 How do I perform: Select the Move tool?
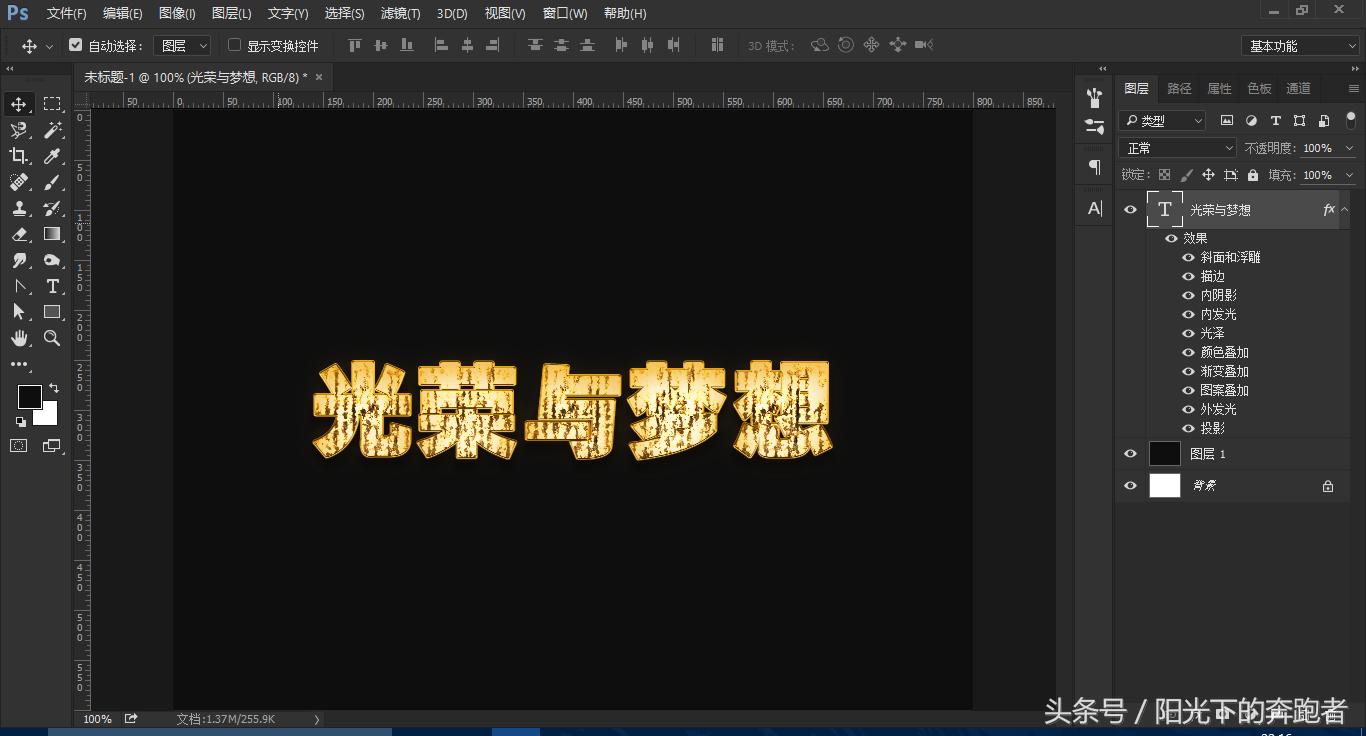[x=18, y=103]
